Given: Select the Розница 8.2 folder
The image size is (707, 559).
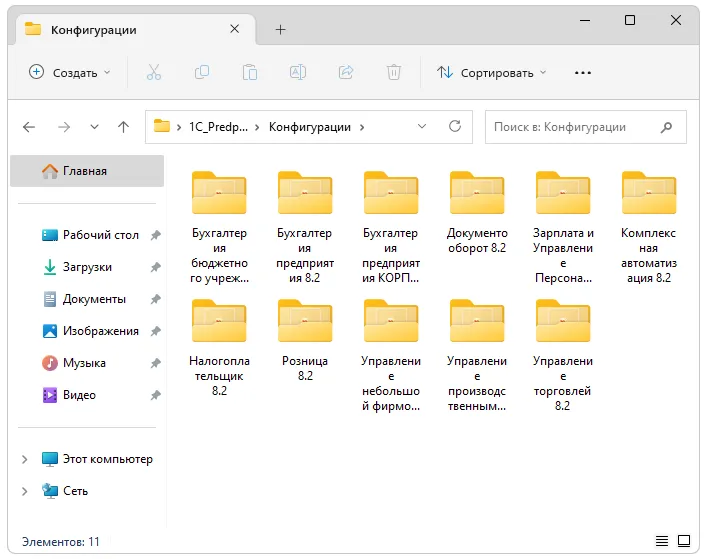Looking at the screenshot, I should (305, 340).
